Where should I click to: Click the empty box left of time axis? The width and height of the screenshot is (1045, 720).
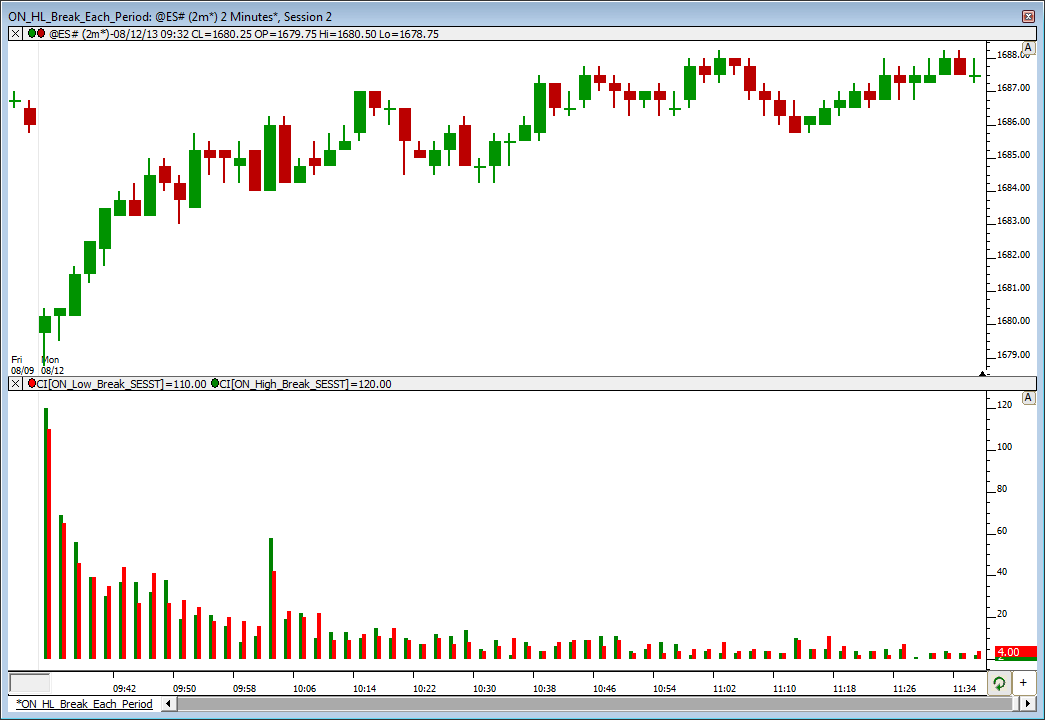point(29,684)
